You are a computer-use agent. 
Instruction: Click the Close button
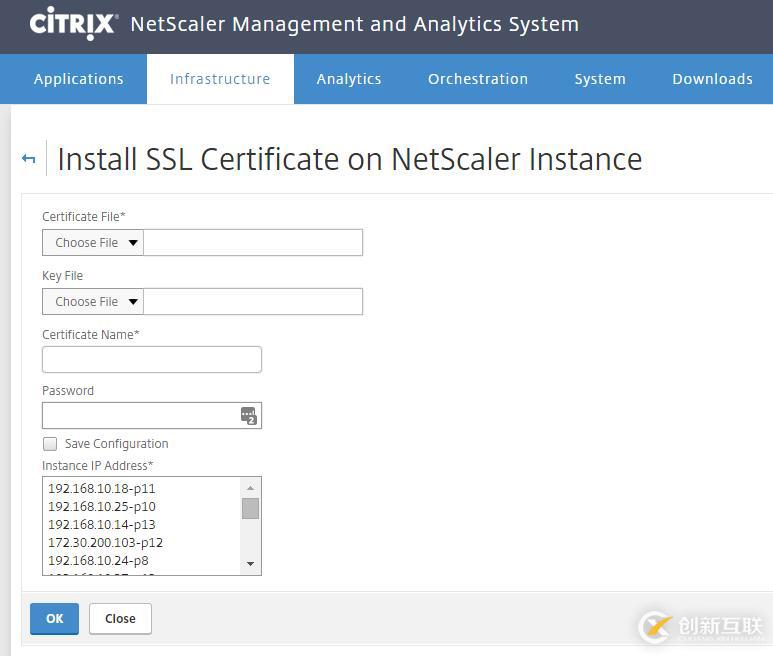pos(120,619)
